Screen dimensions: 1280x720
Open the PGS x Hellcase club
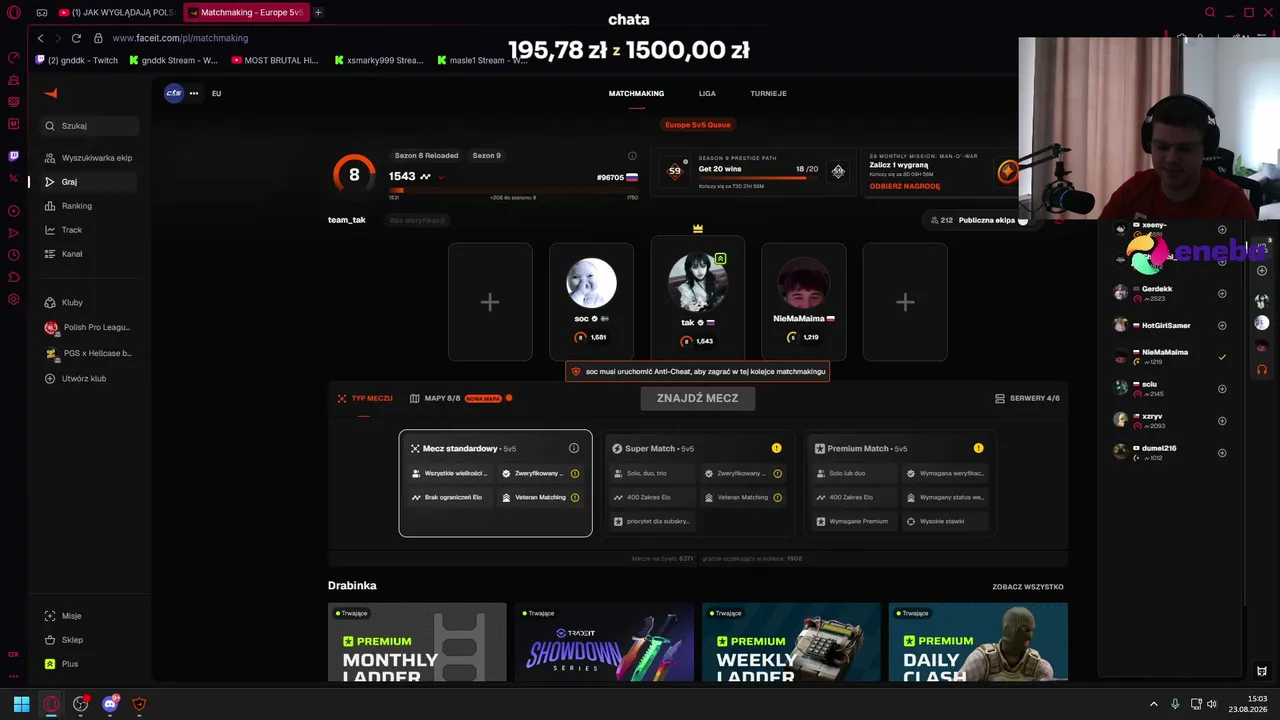[x=89, y=353]
